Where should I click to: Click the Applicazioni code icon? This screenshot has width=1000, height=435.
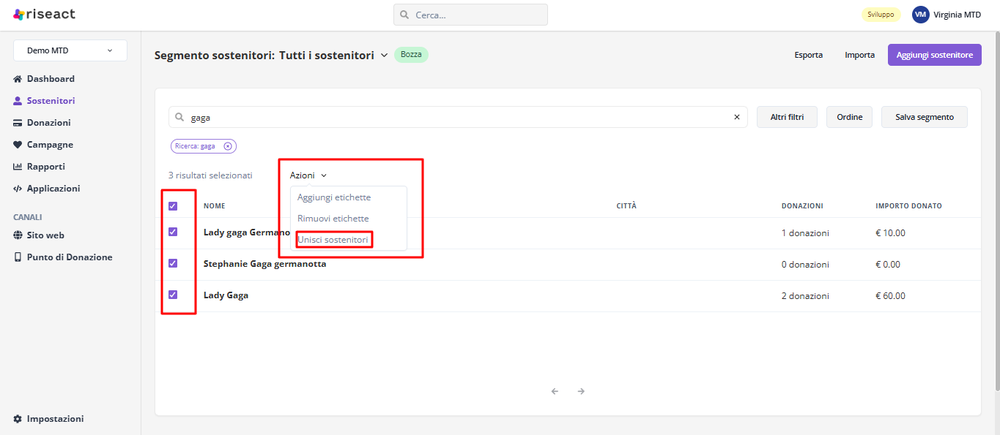(x=18, y=189)
